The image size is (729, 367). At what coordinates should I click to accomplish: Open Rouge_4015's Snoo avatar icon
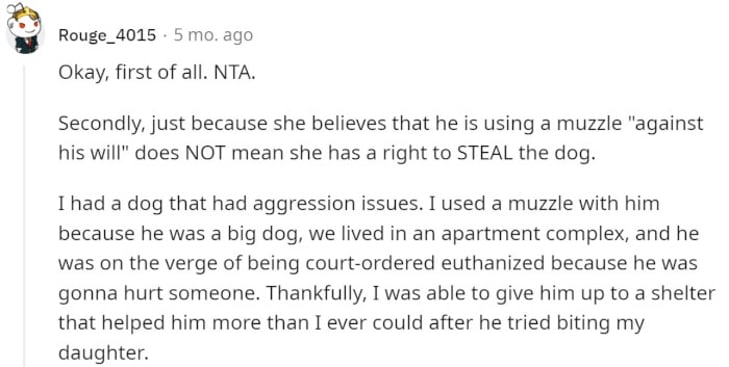click(25, 29)
